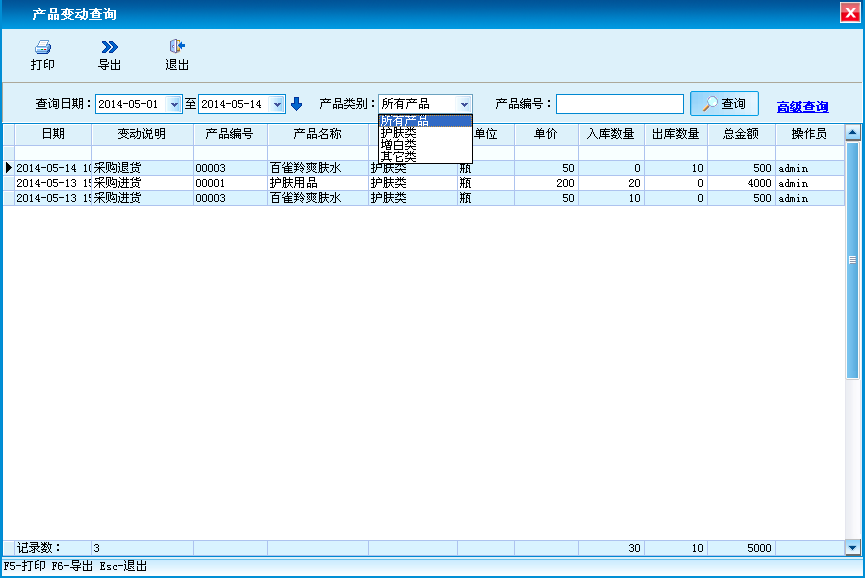The height and width of the screenshot is (578, 865).
Task: Click the scrollbar up arrow of the table
Action: click(x=852, y=132)
